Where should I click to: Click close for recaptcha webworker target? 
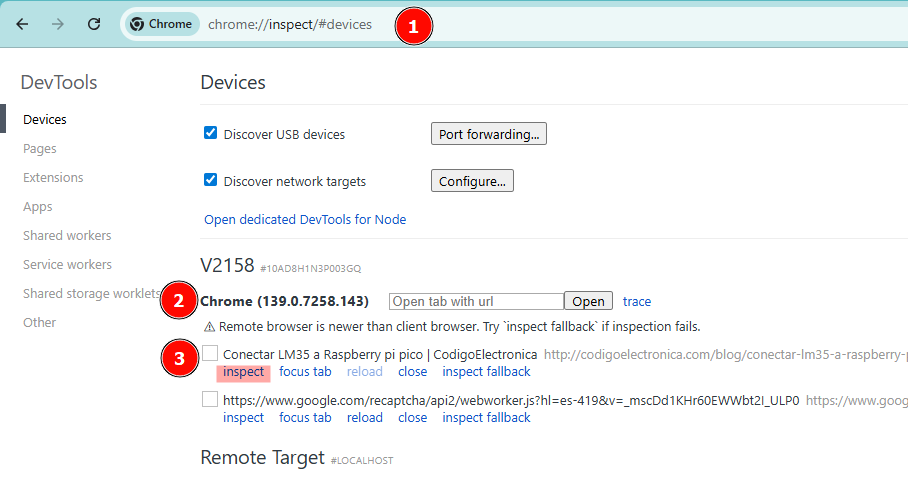(412, 418)
